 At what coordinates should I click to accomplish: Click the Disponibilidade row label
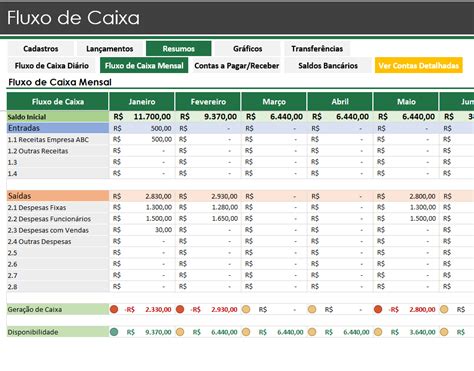[58, 332]
